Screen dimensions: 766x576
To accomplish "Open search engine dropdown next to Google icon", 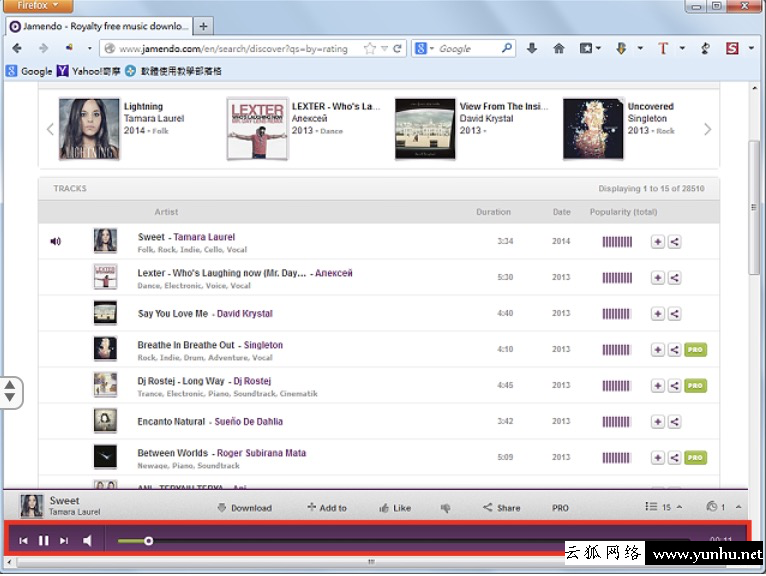I will 432,49.
